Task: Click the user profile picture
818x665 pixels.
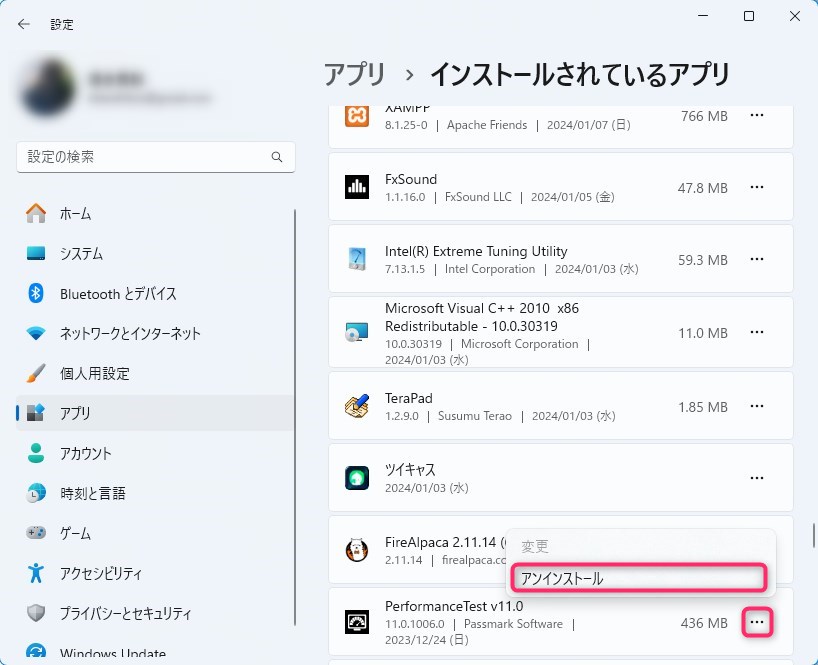Action: (x=46, y=87)
